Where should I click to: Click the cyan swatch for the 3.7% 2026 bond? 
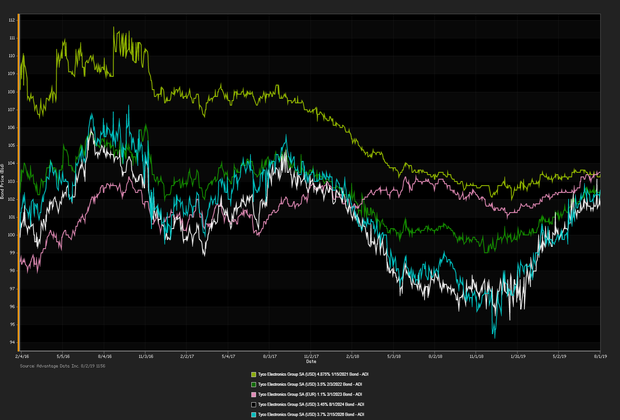point(253,415)
